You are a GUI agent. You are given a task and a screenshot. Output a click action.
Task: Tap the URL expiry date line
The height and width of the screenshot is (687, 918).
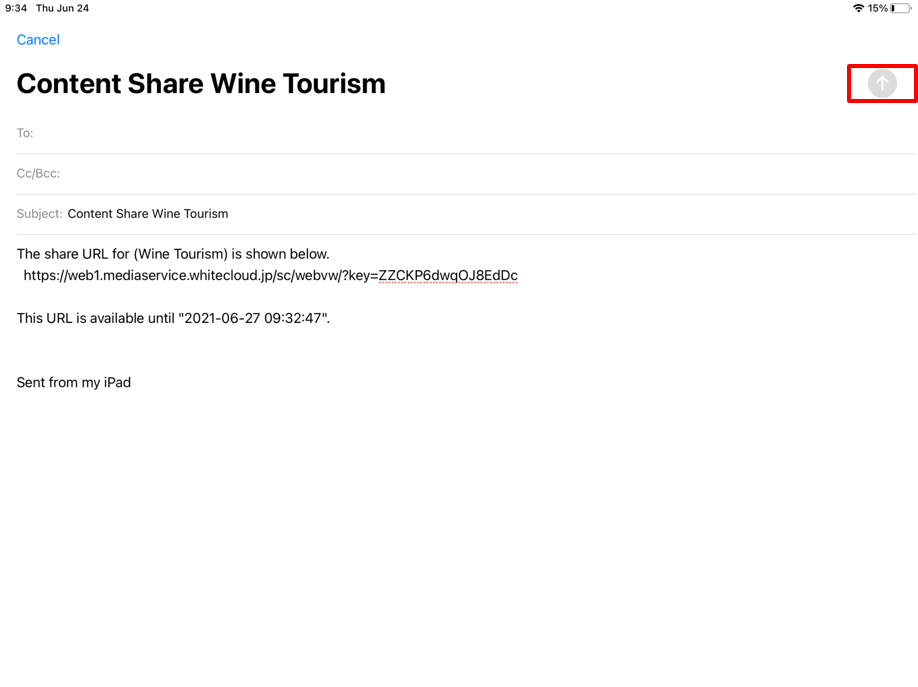click(x=173, y=318)
